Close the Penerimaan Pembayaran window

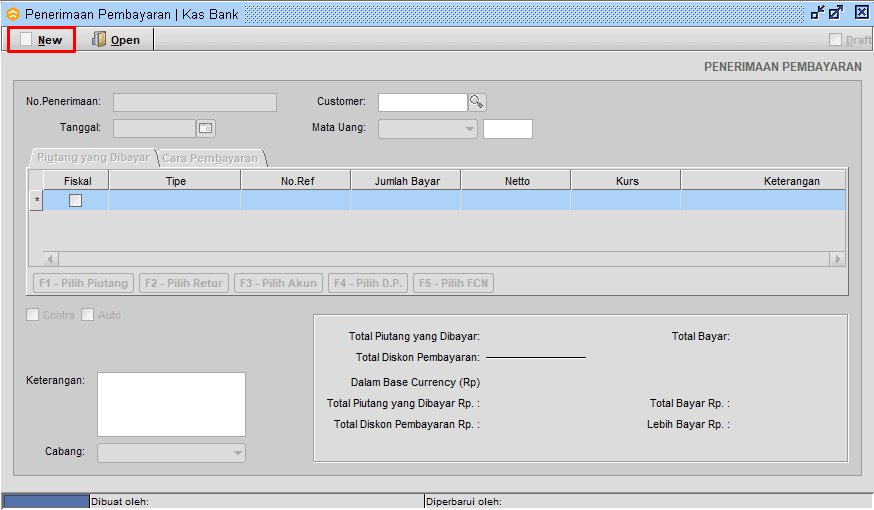pyautogui.click(x=862, y=12)
